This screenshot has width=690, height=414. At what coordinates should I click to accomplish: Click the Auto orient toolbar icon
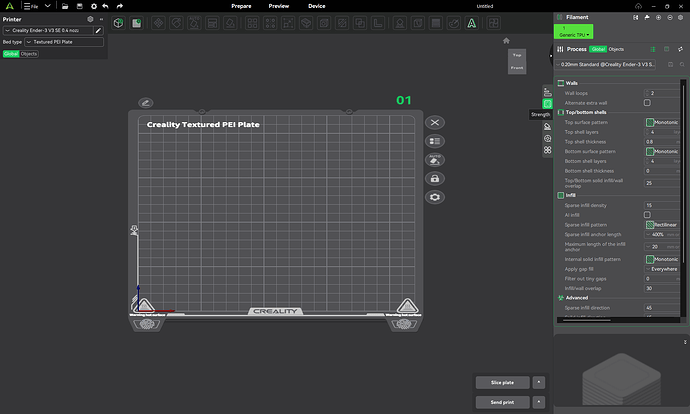(194, 23)
